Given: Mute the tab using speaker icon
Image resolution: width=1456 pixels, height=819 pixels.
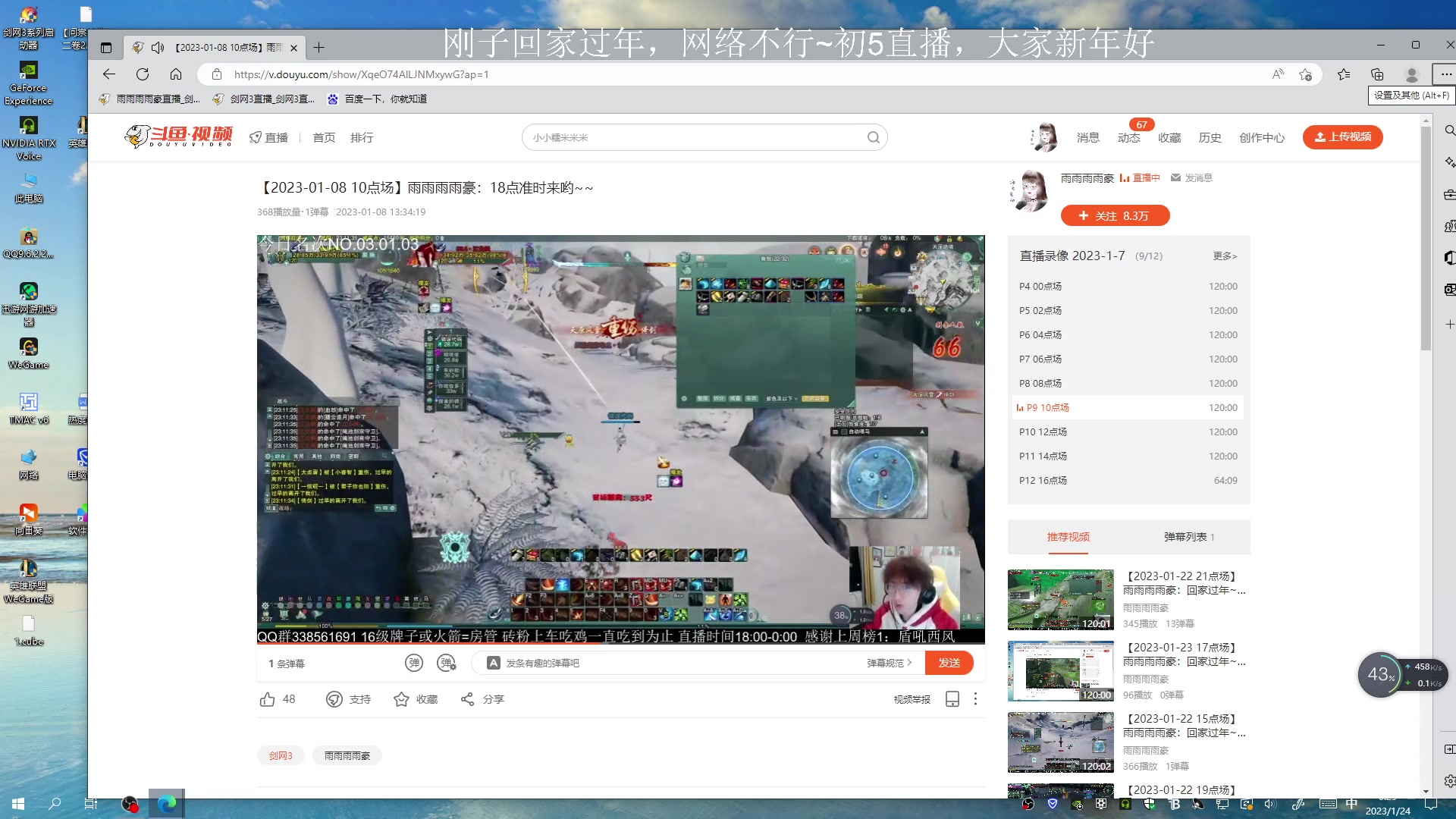Looking at the screenshot, I should [x=158, y=48].
